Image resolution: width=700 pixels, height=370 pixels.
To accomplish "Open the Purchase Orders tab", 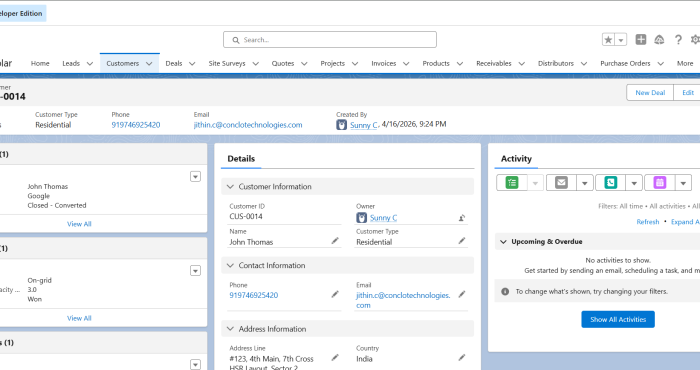I will (x=625, y=63).
